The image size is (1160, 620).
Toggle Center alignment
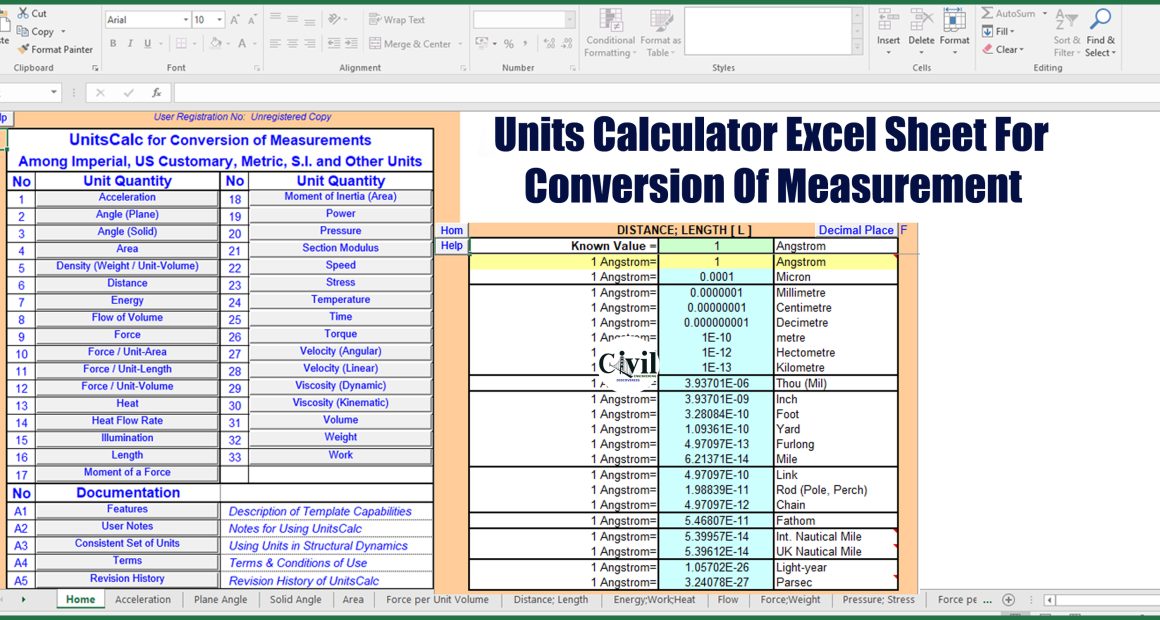(x=292, y=44)
